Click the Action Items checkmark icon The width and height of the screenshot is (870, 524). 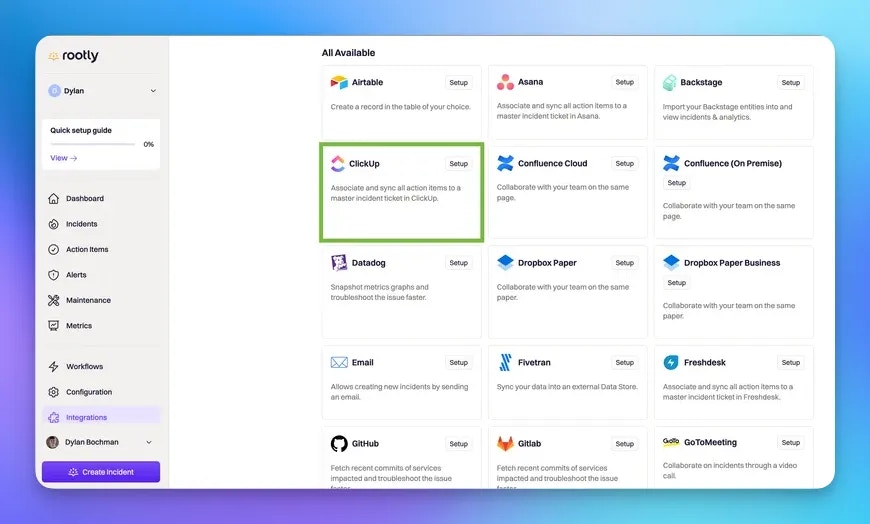point(53,249)
